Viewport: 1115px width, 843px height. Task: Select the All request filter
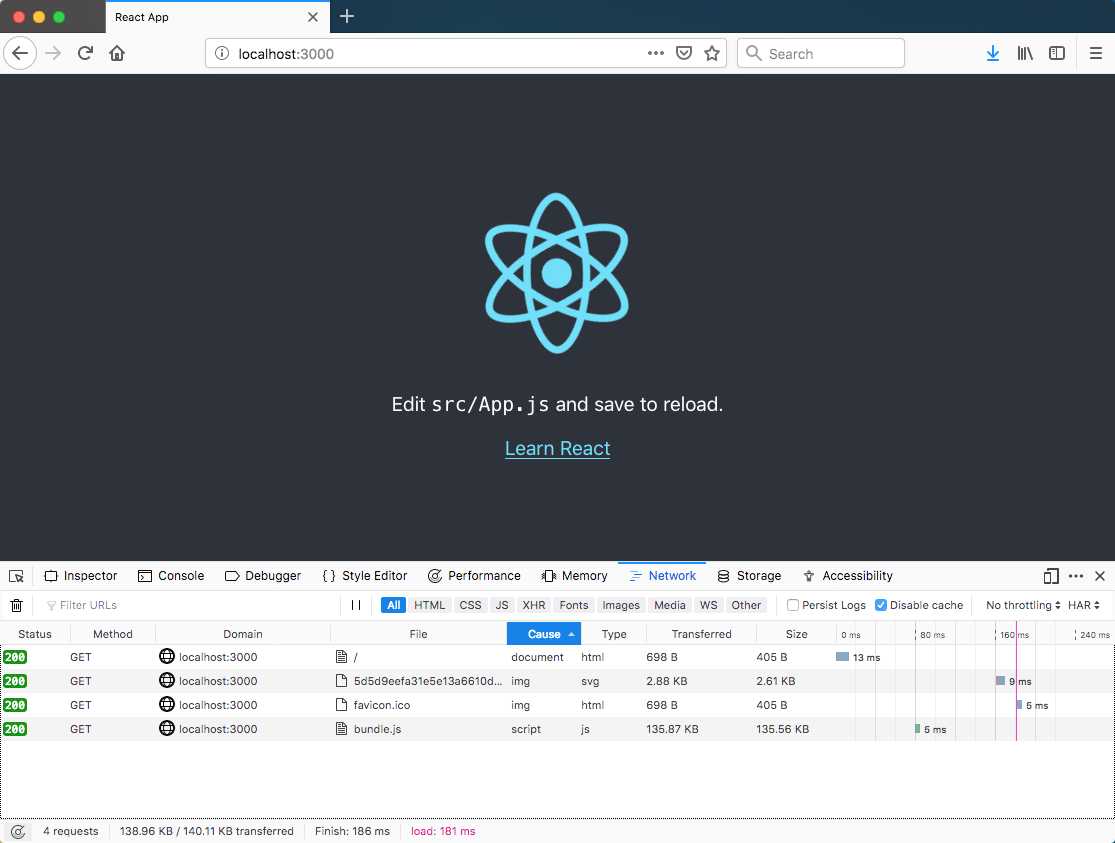[x=393, y=605]
